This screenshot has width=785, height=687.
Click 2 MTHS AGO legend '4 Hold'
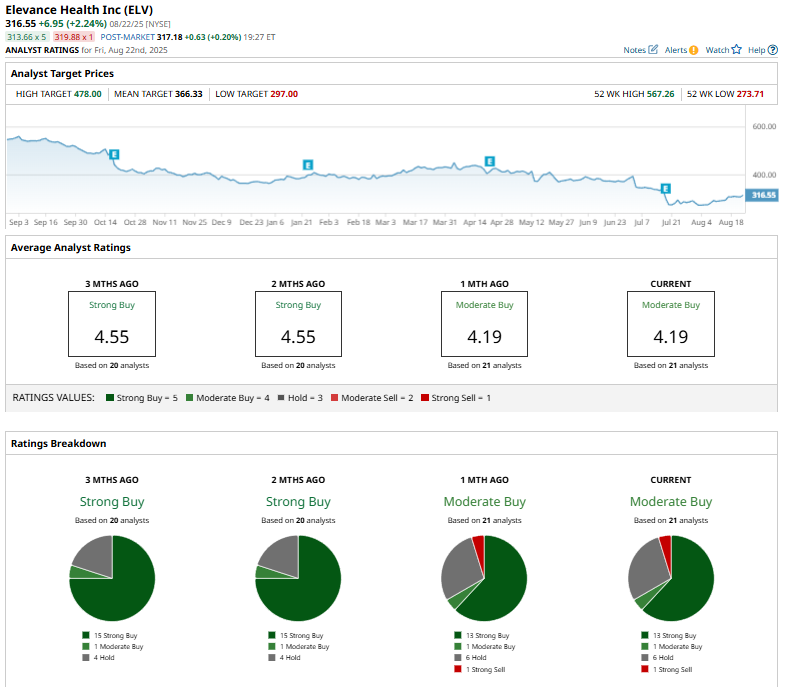coord(284,657)
